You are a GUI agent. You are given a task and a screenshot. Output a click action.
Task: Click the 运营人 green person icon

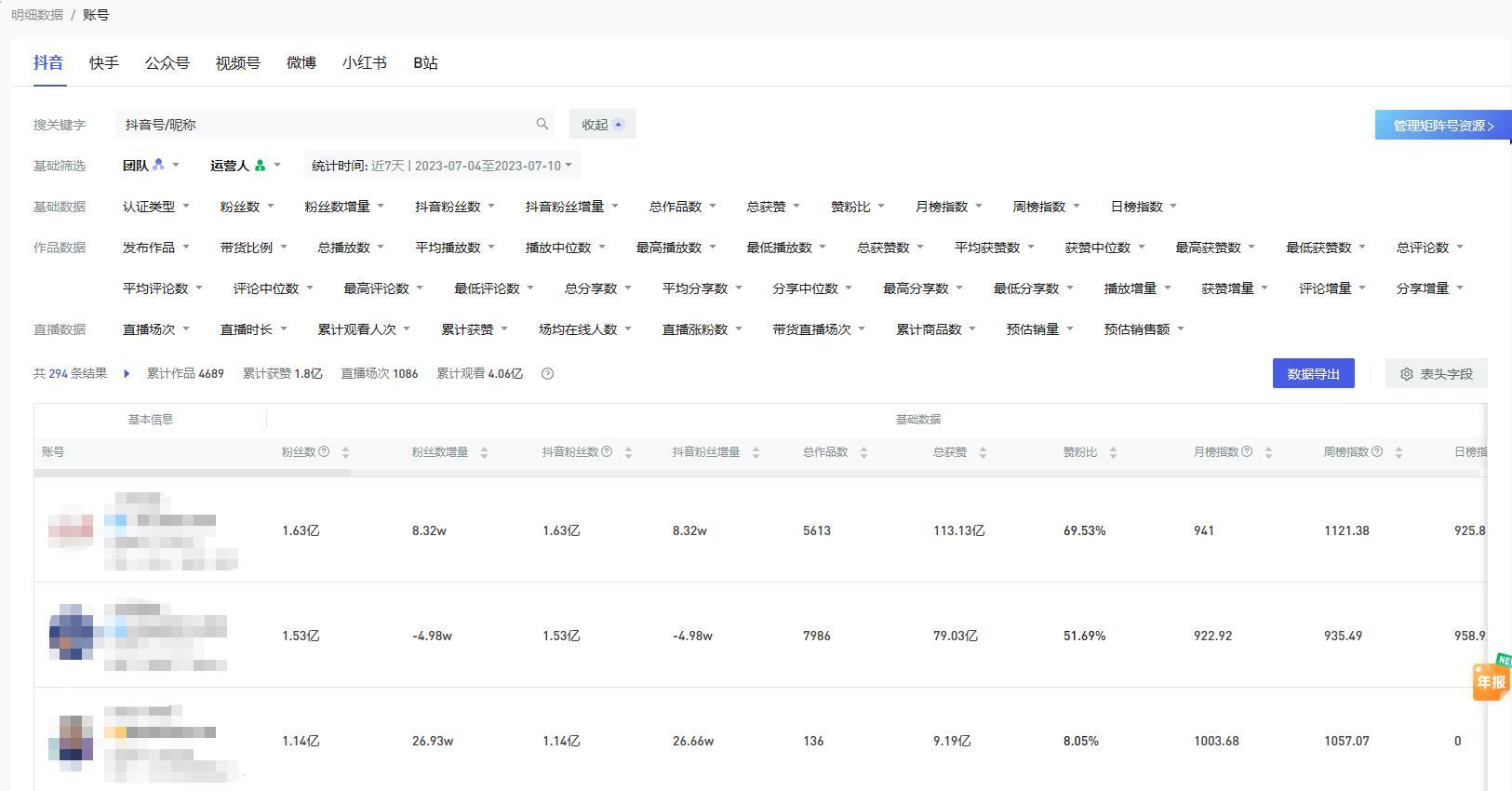tap(260, 166)
